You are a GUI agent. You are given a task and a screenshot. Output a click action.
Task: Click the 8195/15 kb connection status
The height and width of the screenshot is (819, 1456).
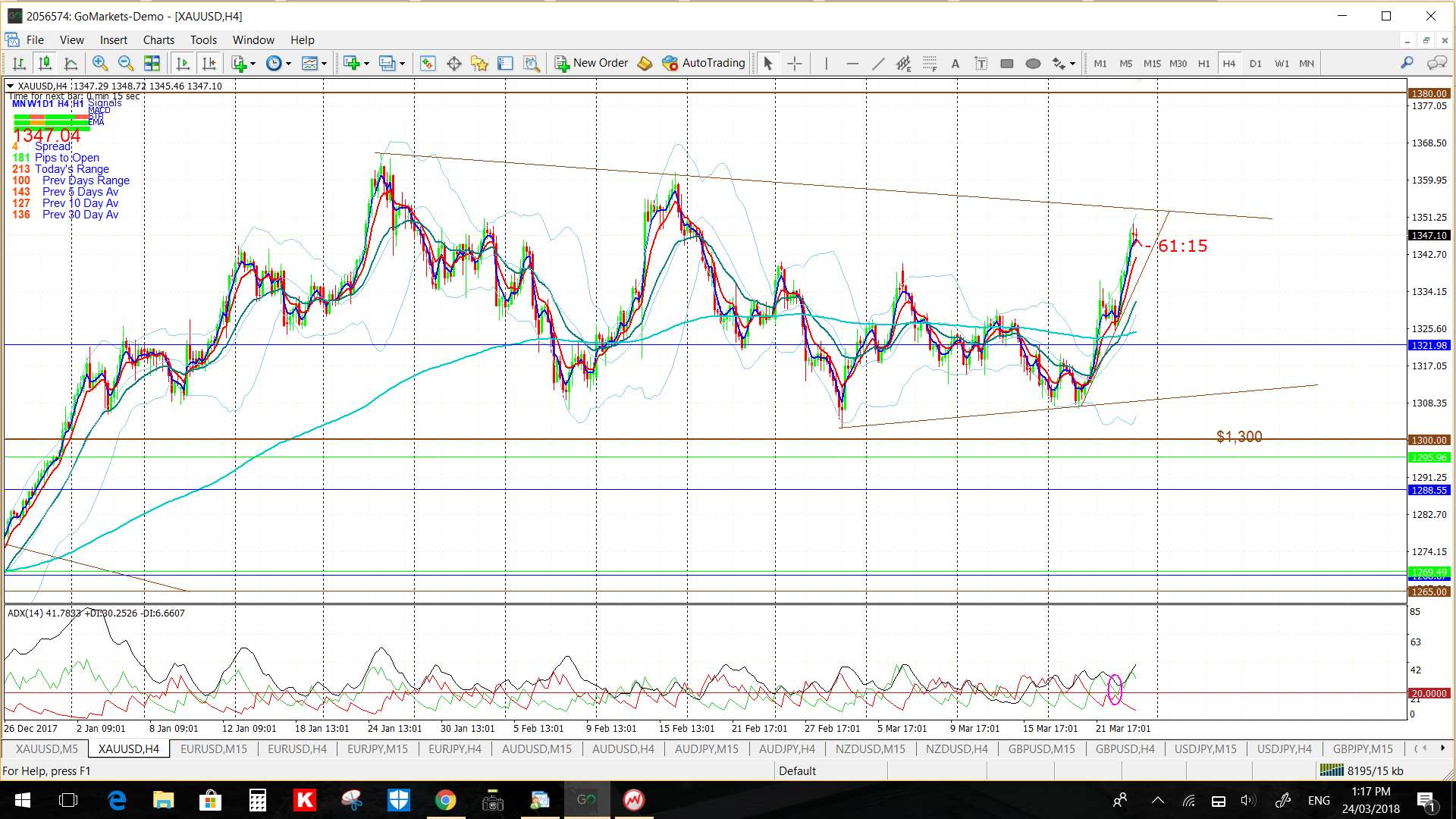point(1362,771)
